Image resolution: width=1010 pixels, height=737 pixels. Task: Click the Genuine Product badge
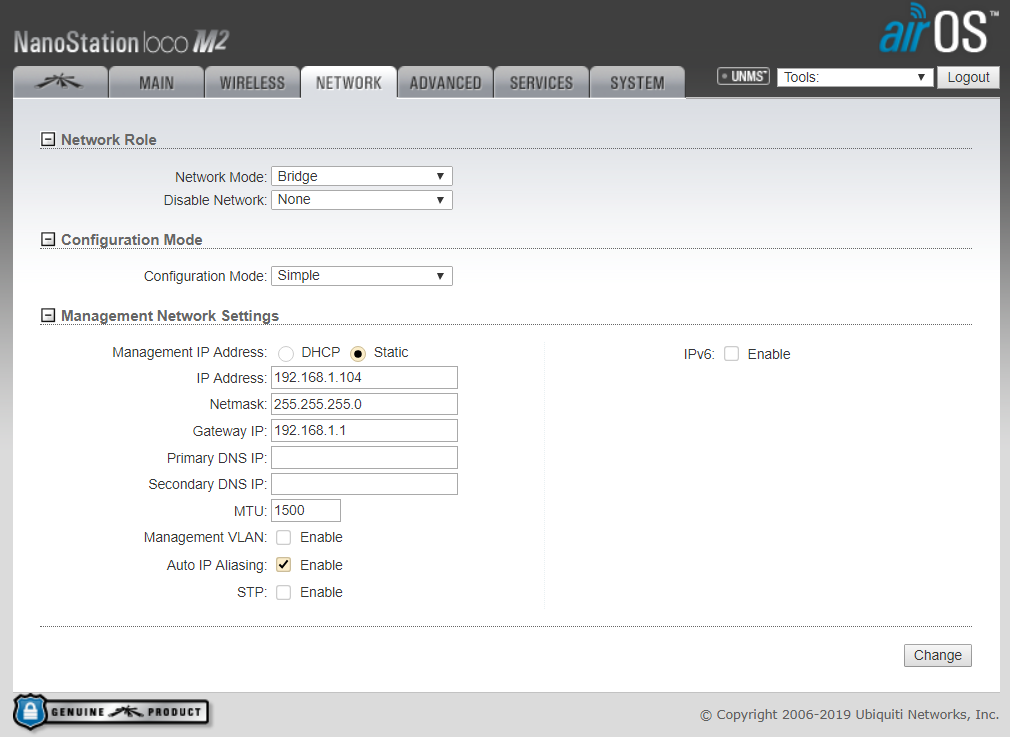[111, 712]
